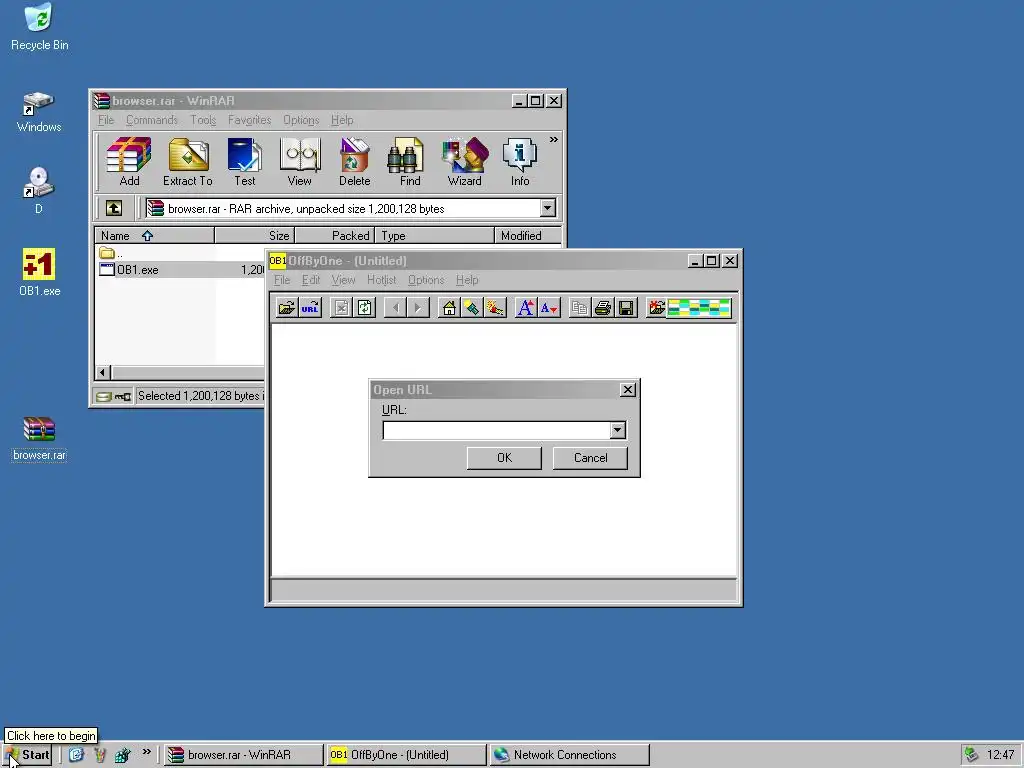
Task: Open the WinRAR Tools menu
Action: click(203, 120)
